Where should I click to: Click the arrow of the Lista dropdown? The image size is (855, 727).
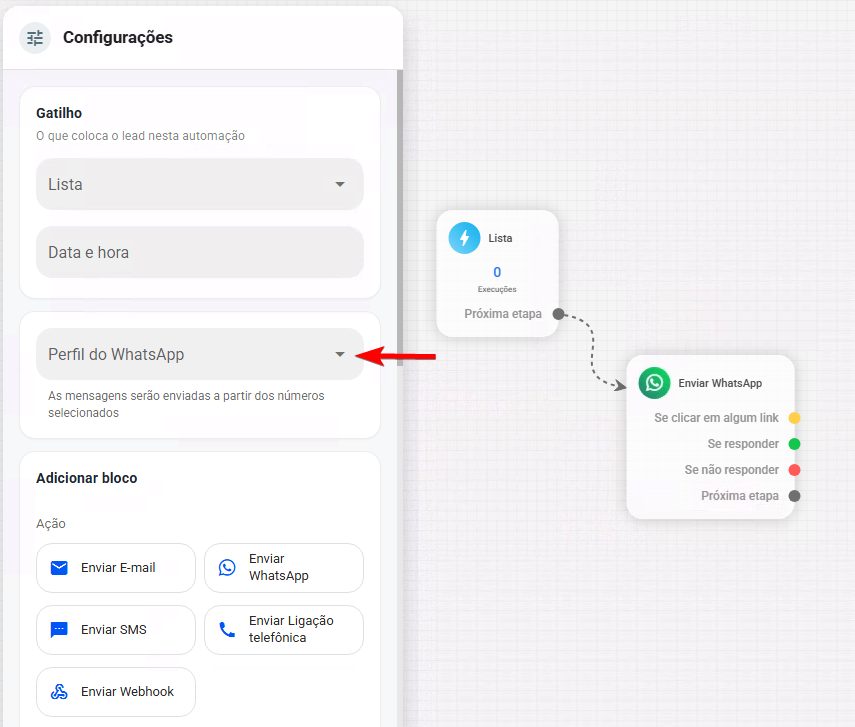point(340,184)
